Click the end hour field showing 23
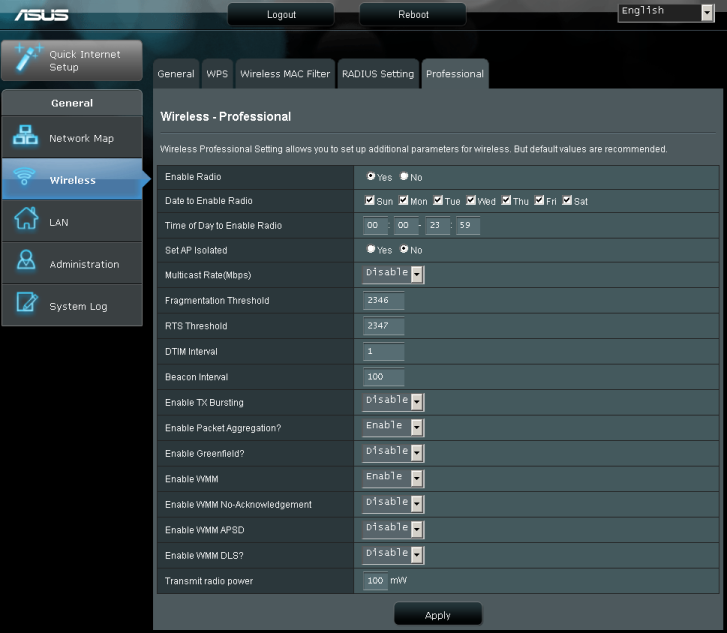 (x=438, y=225)
